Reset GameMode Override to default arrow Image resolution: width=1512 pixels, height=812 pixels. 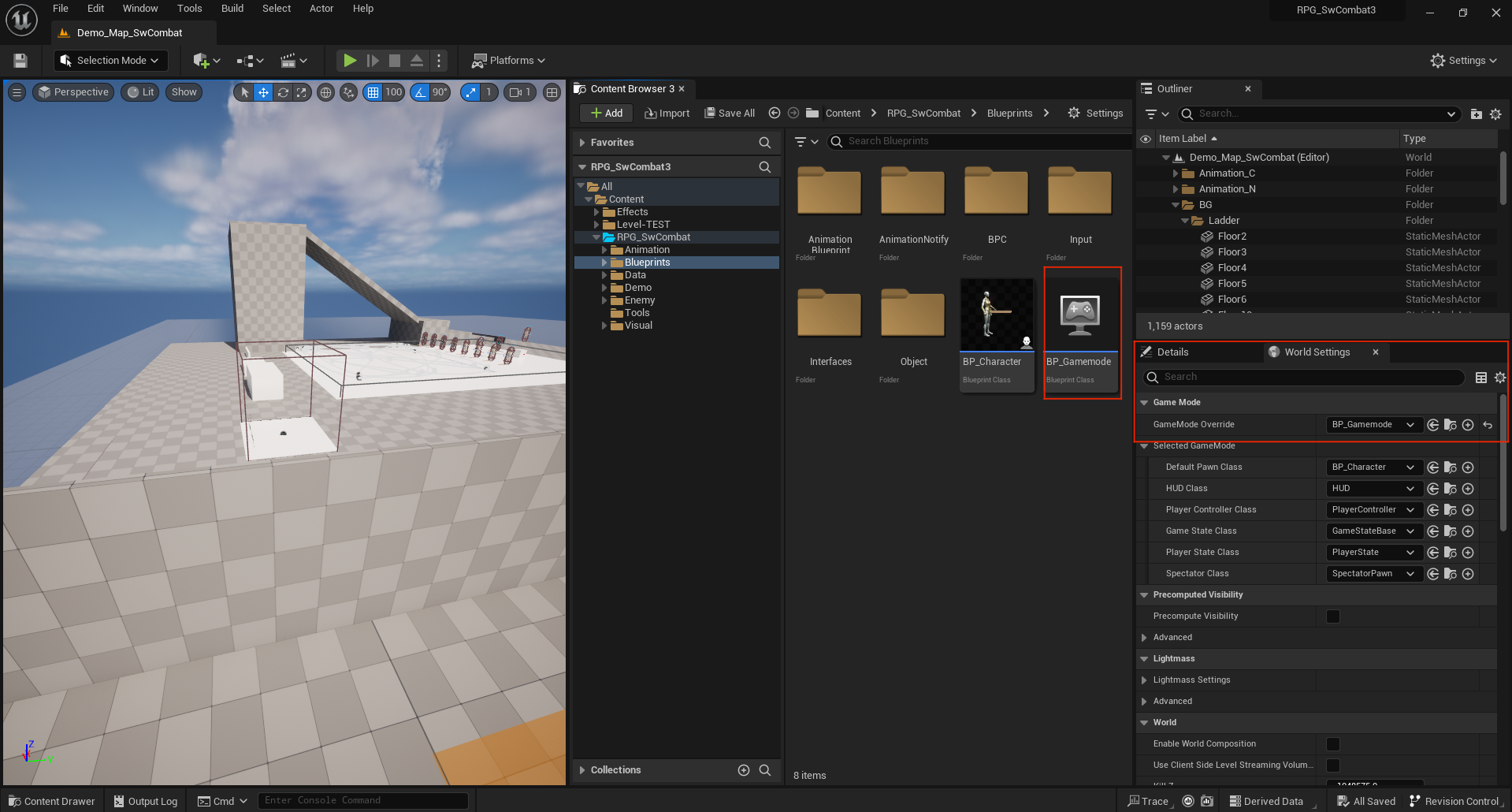coord(1488,425)
